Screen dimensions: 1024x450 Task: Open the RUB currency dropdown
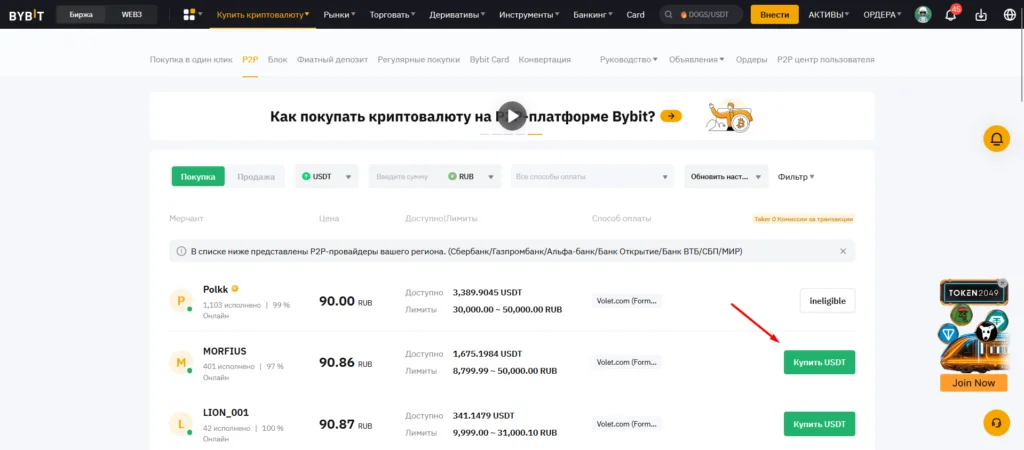point(473,176)
